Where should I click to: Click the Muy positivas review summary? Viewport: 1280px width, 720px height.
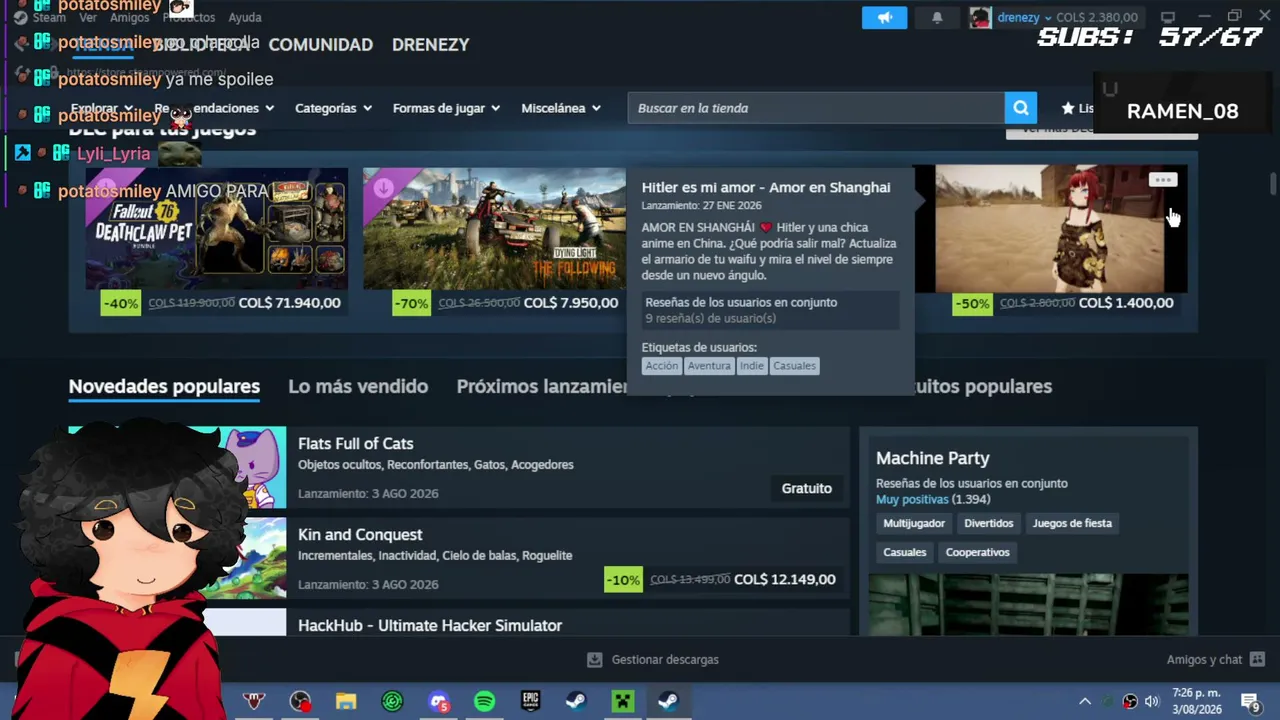click(912, 500)
